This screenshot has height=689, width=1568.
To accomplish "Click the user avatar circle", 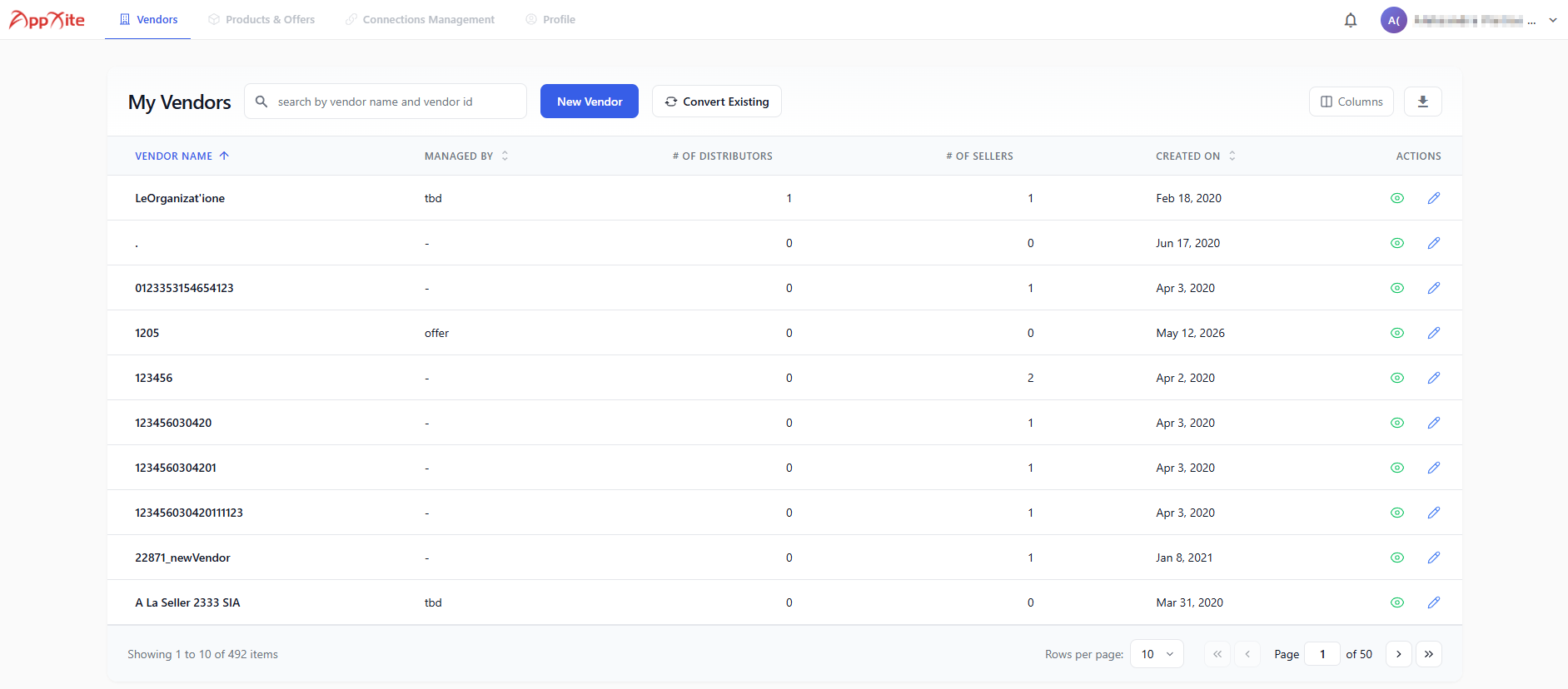I will tap(1394, 20).
